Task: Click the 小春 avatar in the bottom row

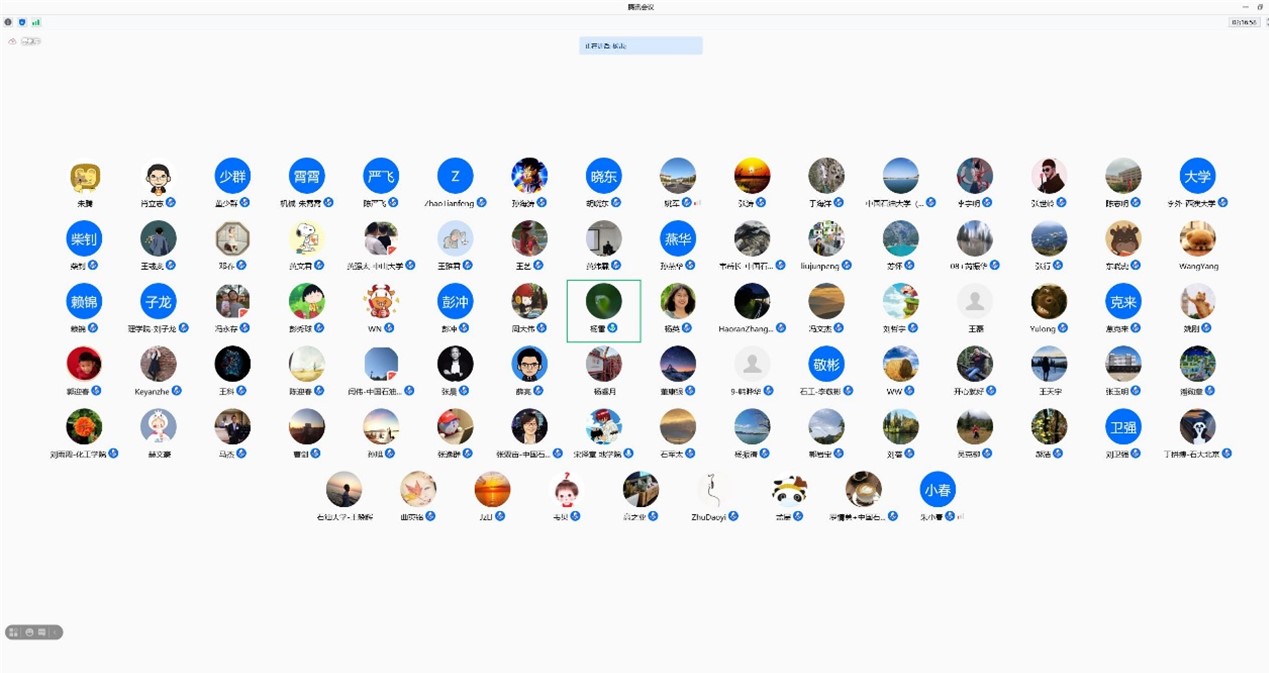Action: [x=937, y=490]
